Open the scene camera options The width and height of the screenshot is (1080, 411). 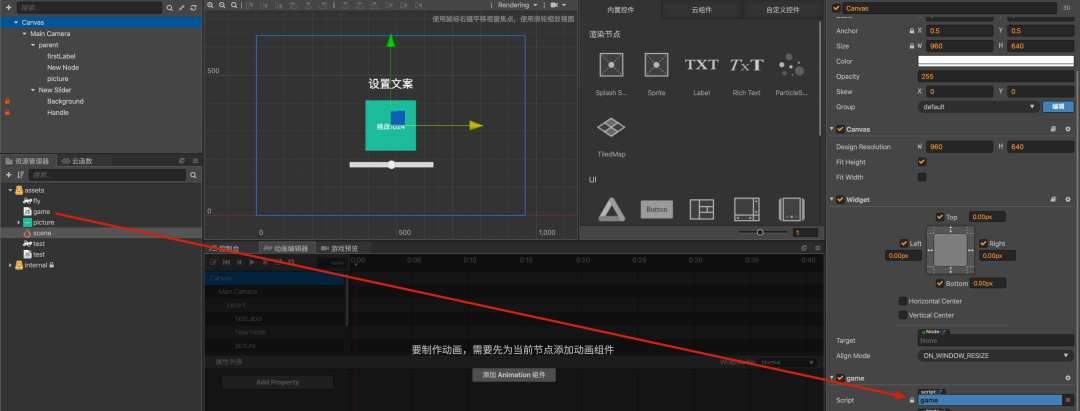point(558,5)
